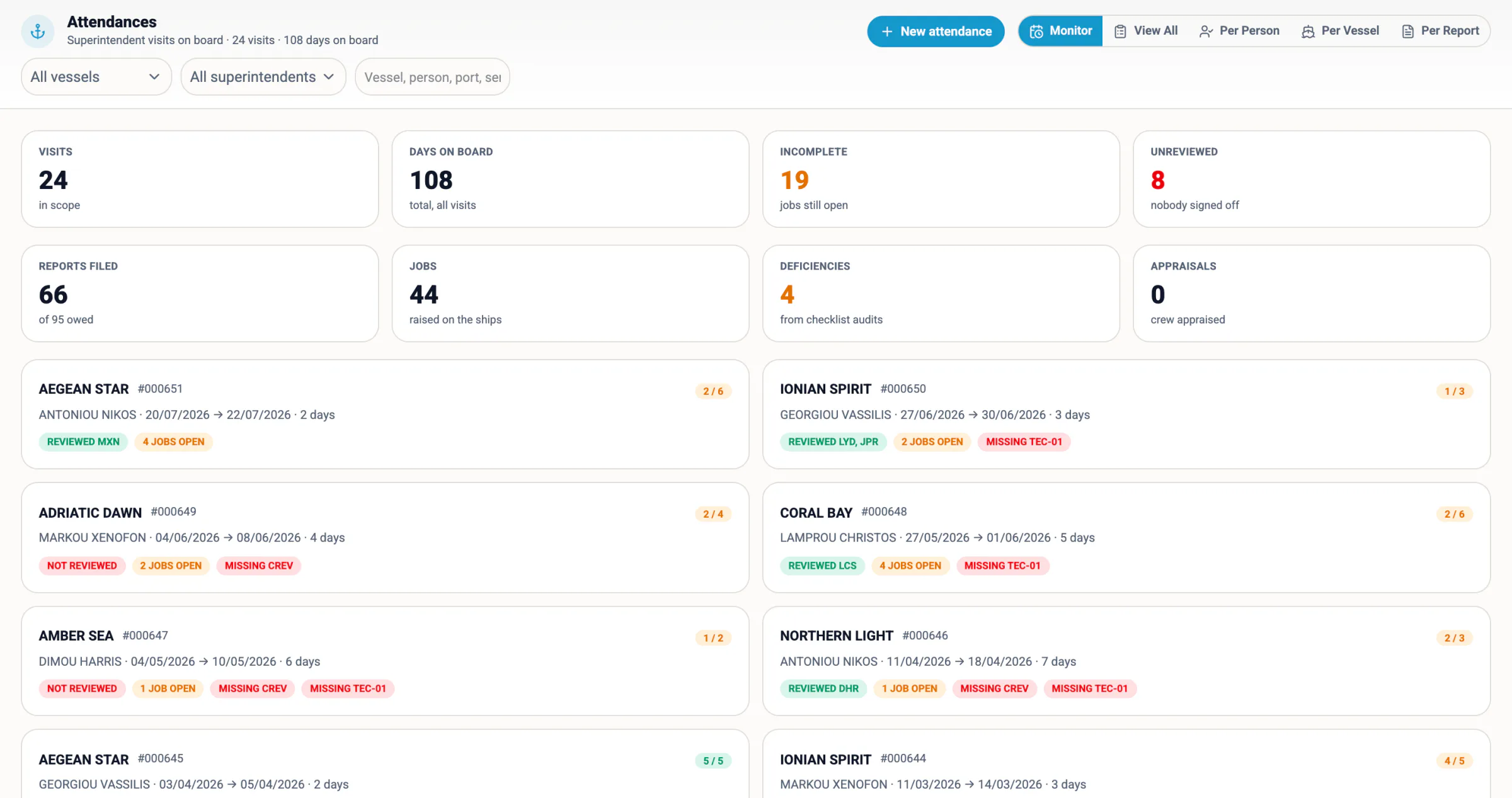Open the Jobs 44 card
The width and height of the screenshot is (1512, 798).
tap(570, 294)
